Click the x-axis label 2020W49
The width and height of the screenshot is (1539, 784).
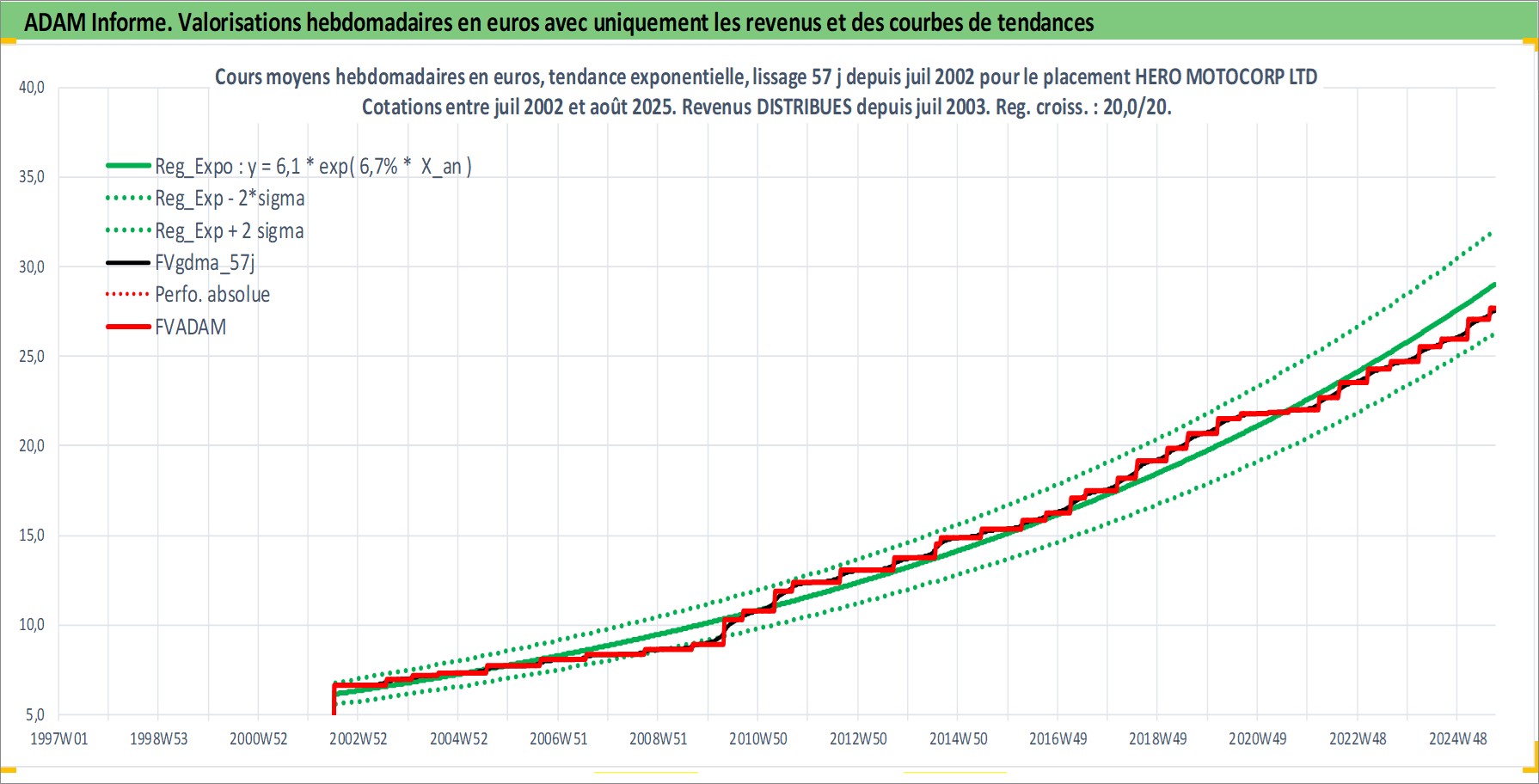click(x=1257, y=738)
